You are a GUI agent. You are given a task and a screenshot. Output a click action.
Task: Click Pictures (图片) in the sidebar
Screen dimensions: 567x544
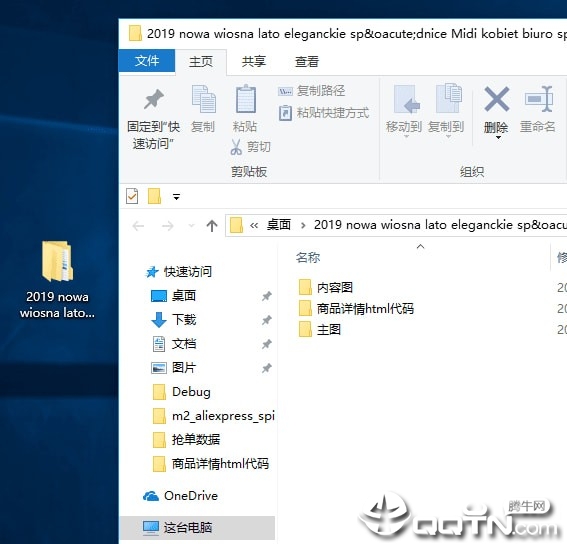[x=174, y=368]
